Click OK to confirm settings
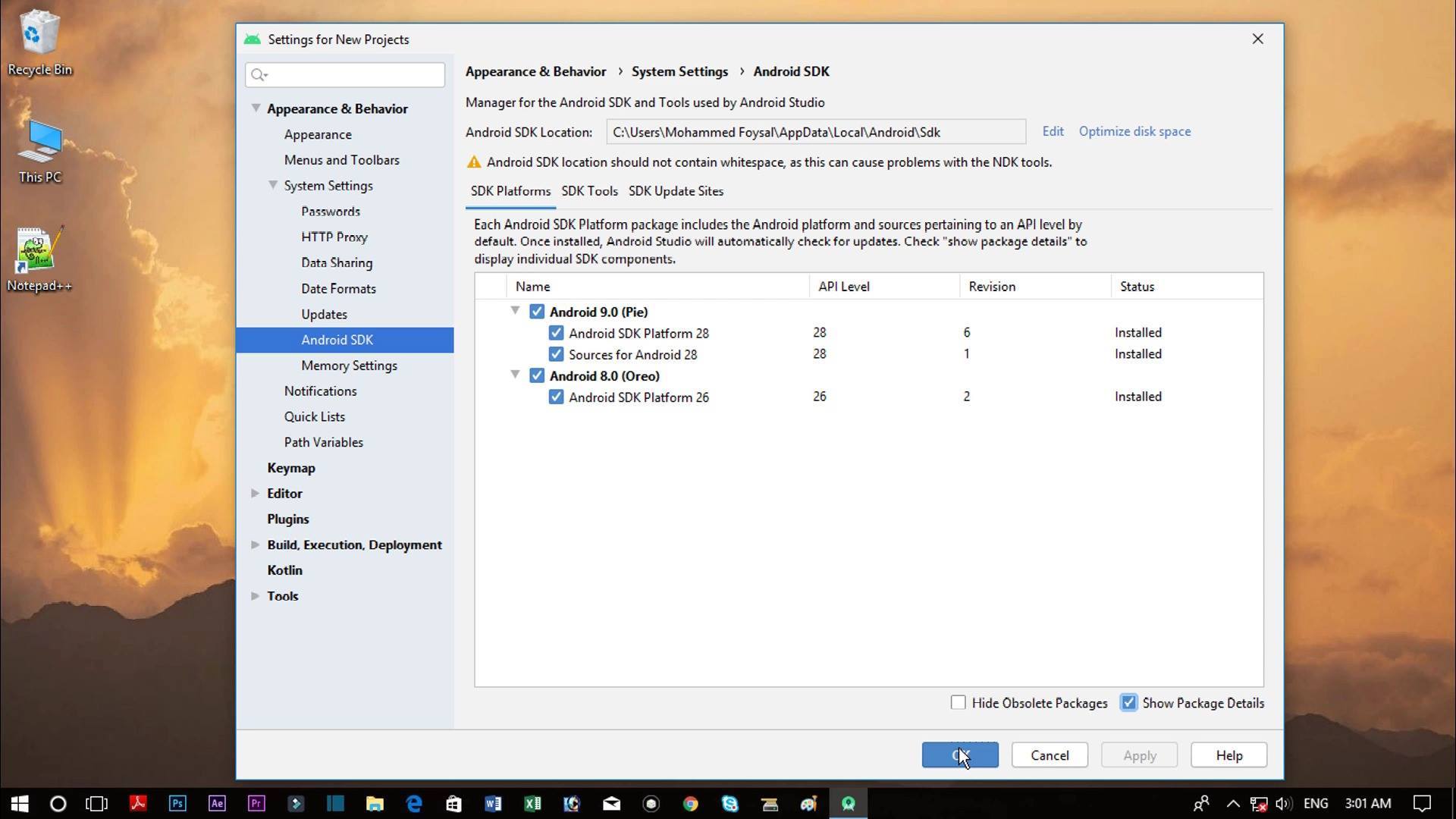1456x819 pixels. tap(960, 755)
